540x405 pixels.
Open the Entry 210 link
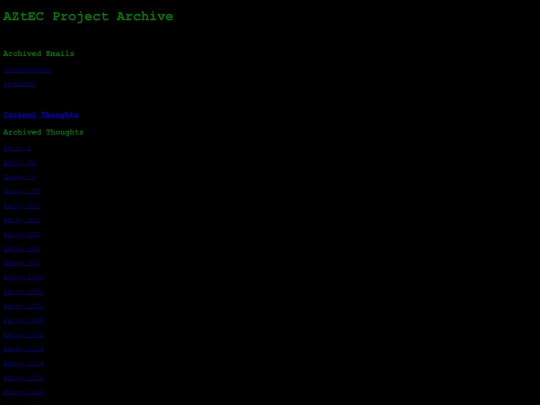tap(22, 220)
